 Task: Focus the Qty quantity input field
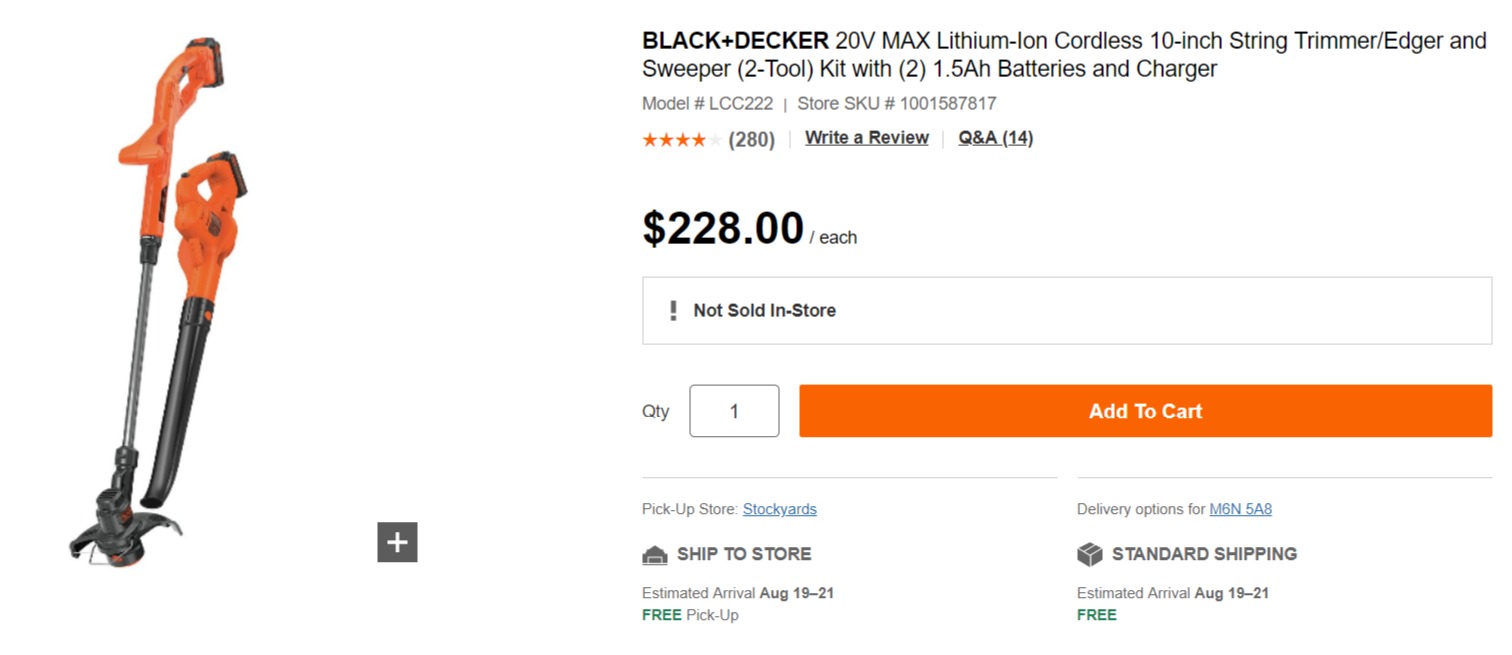click(734, 411)
